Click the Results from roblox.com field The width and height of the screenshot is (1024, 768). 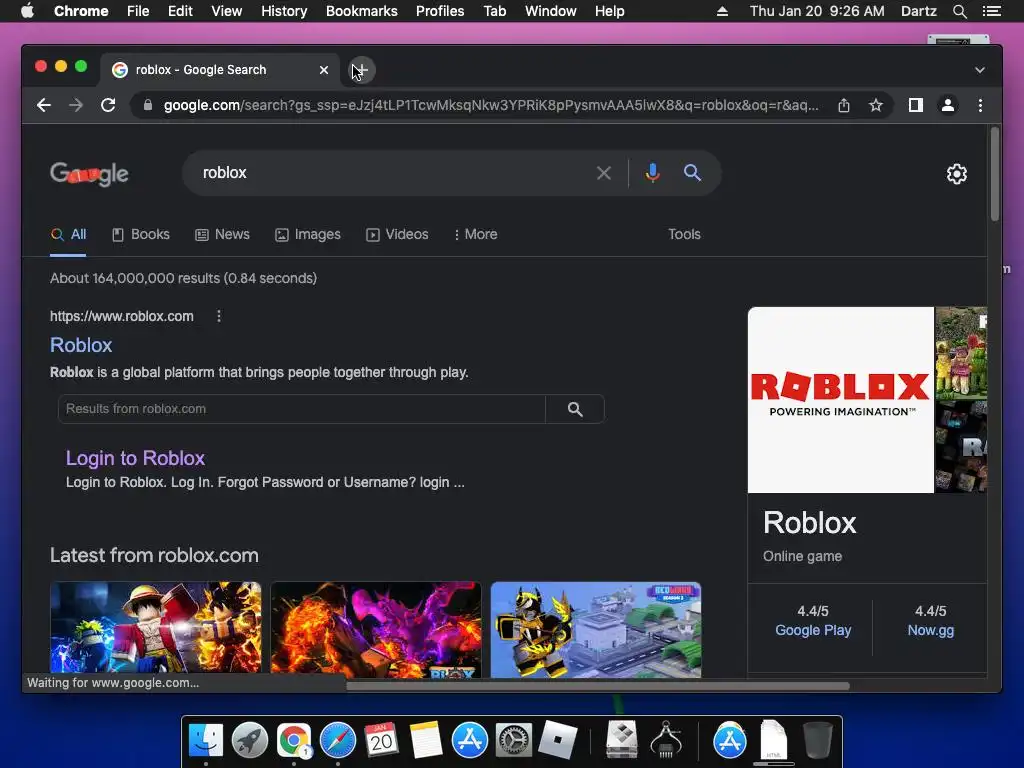[302, 409]
